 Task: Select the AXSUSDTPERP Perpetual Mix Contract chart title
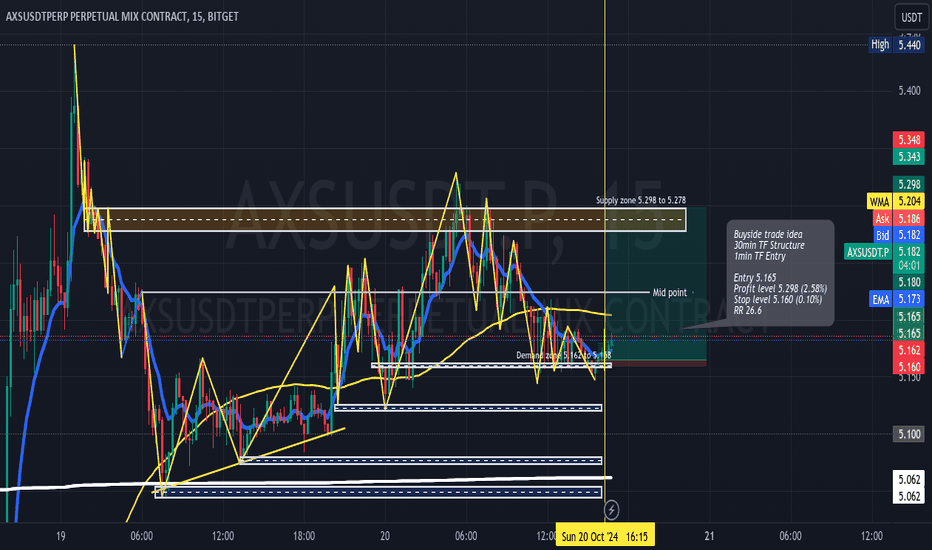(122, 17)
